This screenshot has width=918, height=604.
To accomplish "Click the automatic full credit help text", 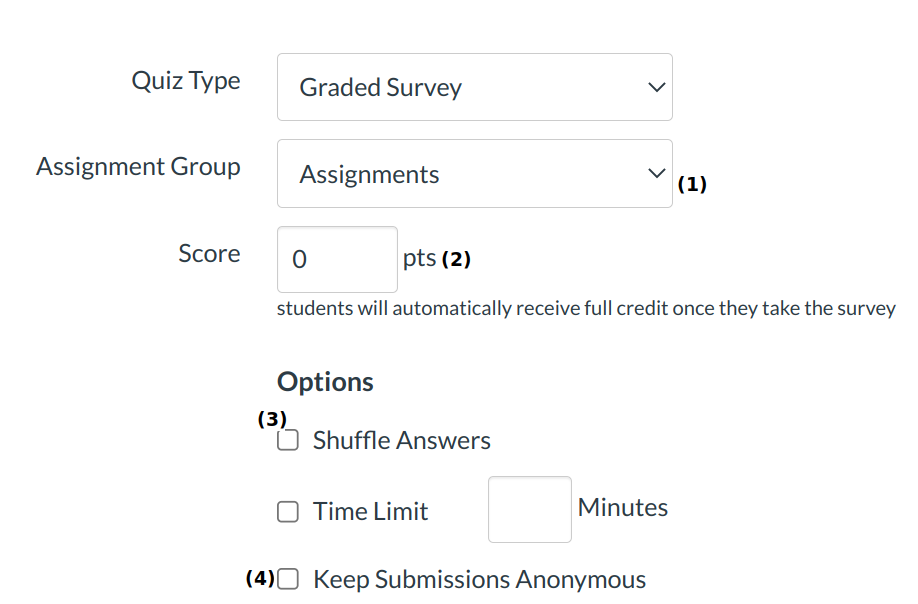I will [x=585, y=309].
